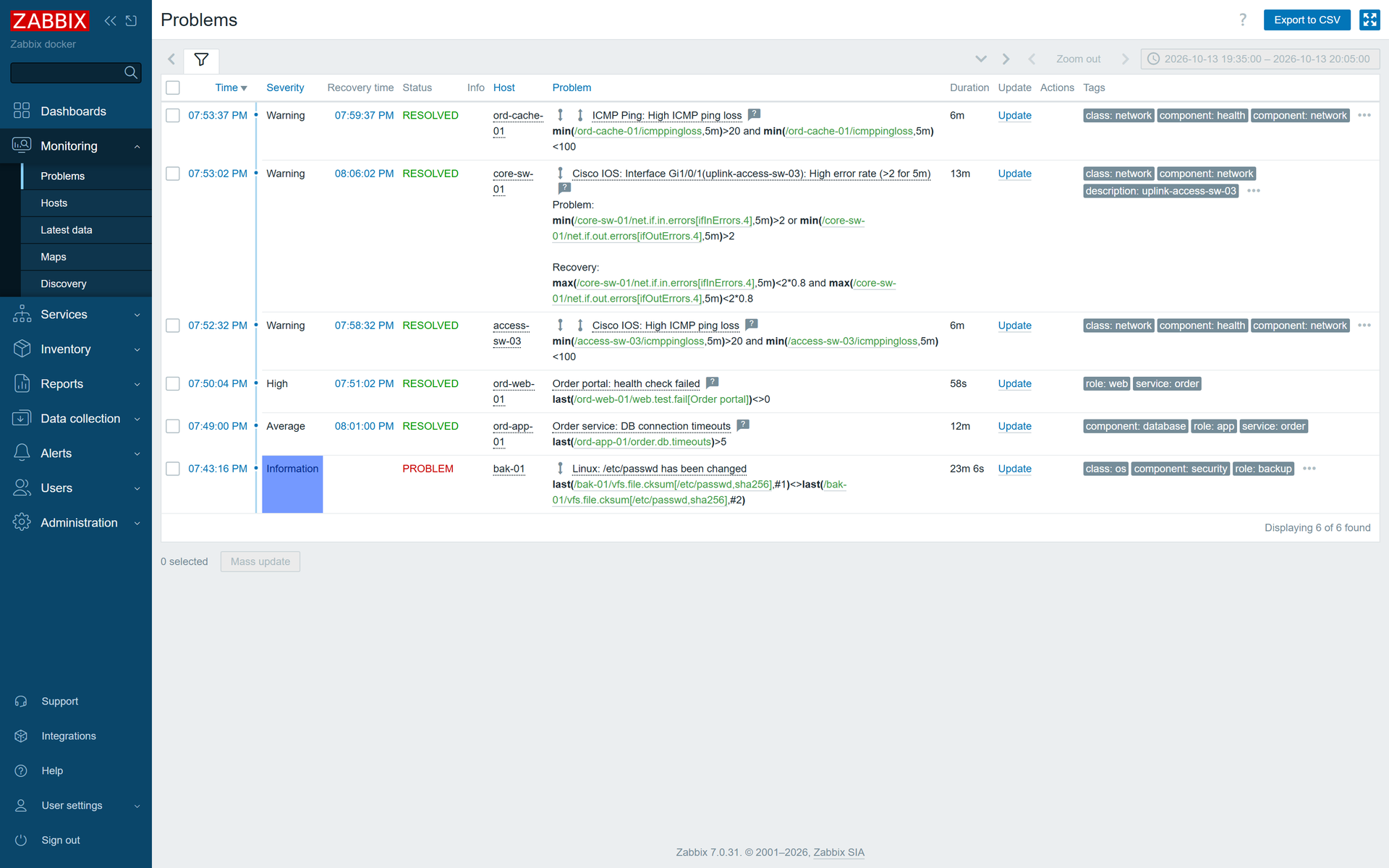Open the filter funnel tab
1389x868 pixels.
(201, 59)
